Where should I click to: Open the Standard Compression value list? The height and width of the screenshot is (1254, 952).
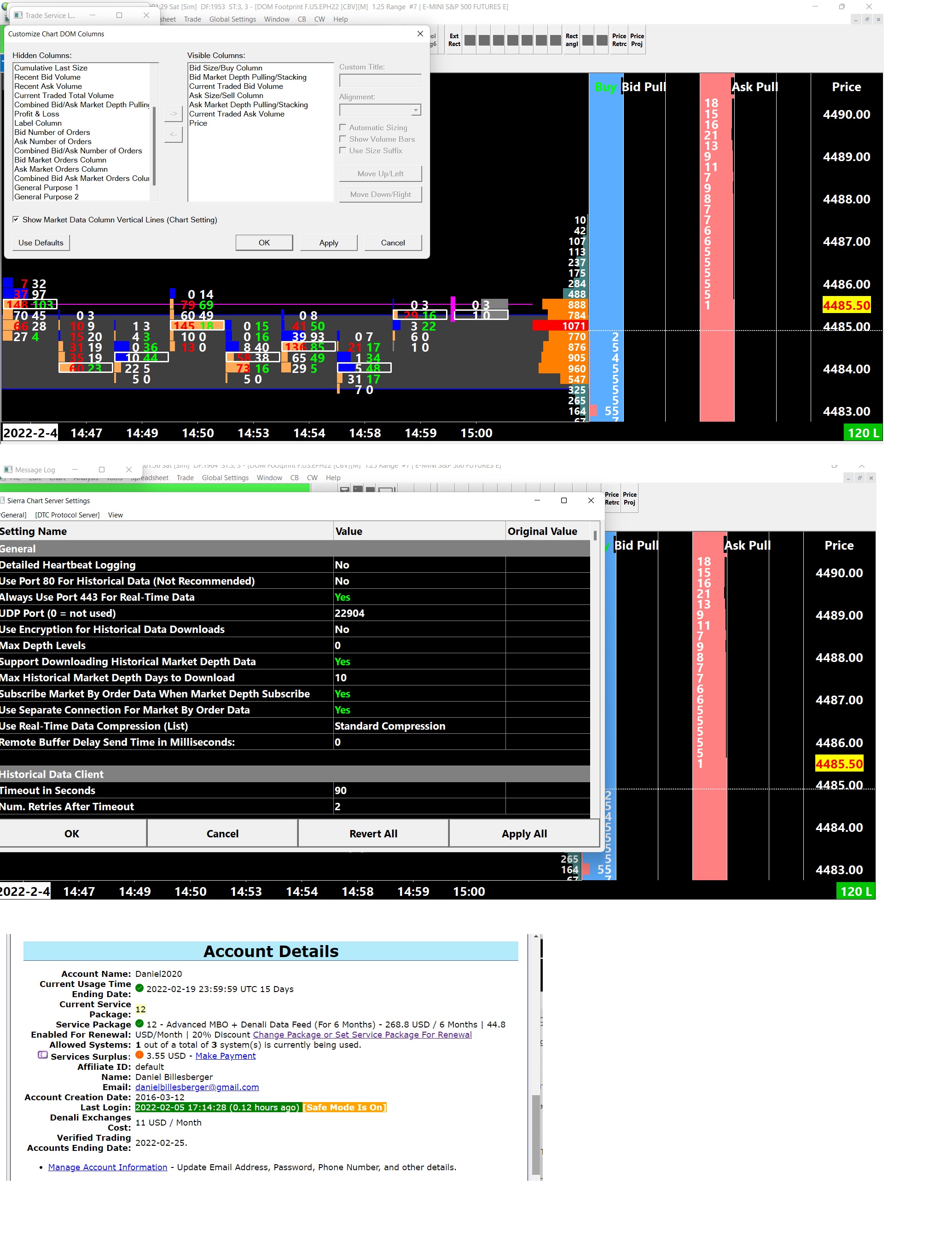tap(390, 726)
